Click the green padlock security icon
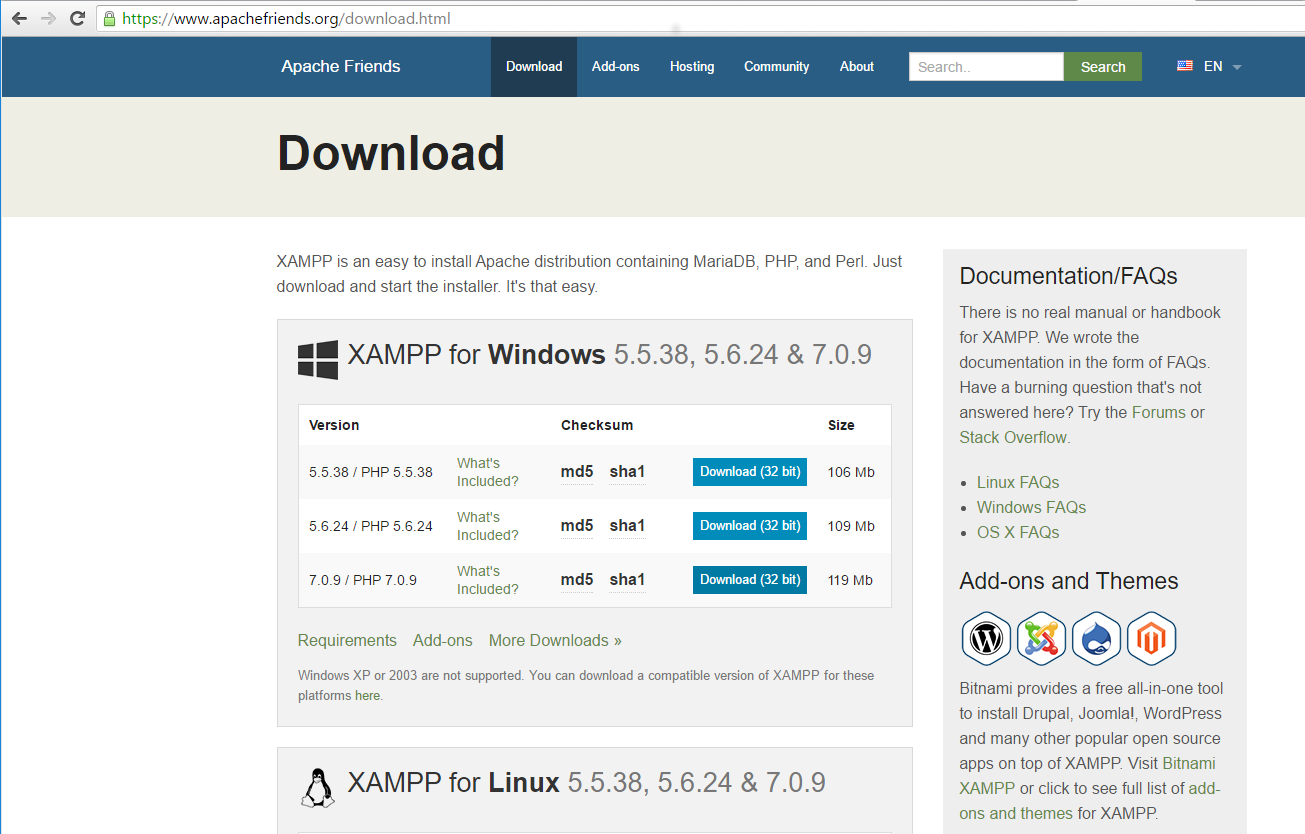 coord(110,18)
